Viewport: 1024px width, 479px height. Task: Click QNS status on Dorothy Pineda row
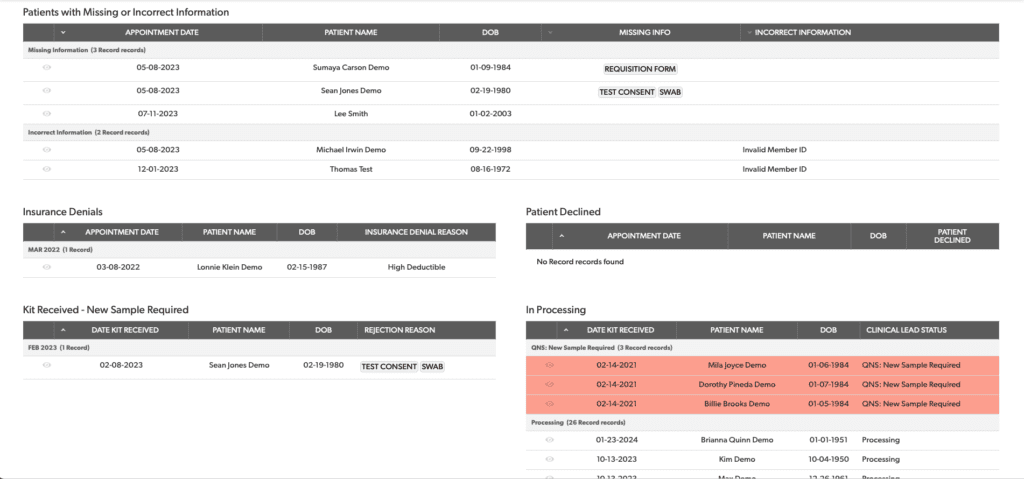point(911,384)
